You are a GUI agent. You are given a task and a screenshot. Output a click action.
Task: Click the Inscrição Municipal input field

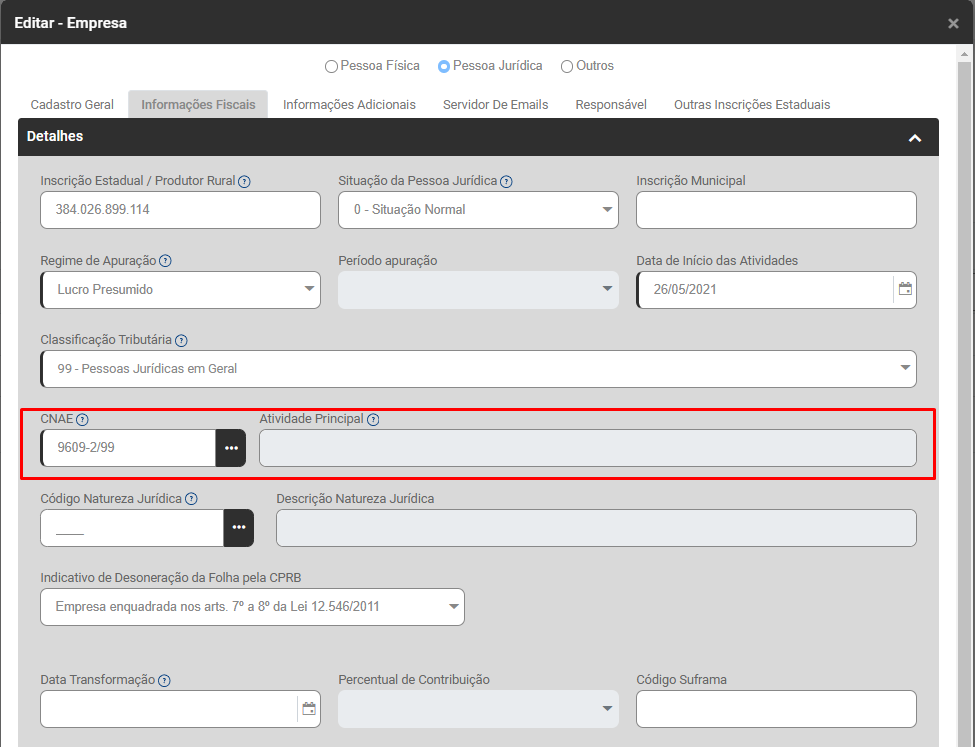pyautogui.click(x=776, y=210)
